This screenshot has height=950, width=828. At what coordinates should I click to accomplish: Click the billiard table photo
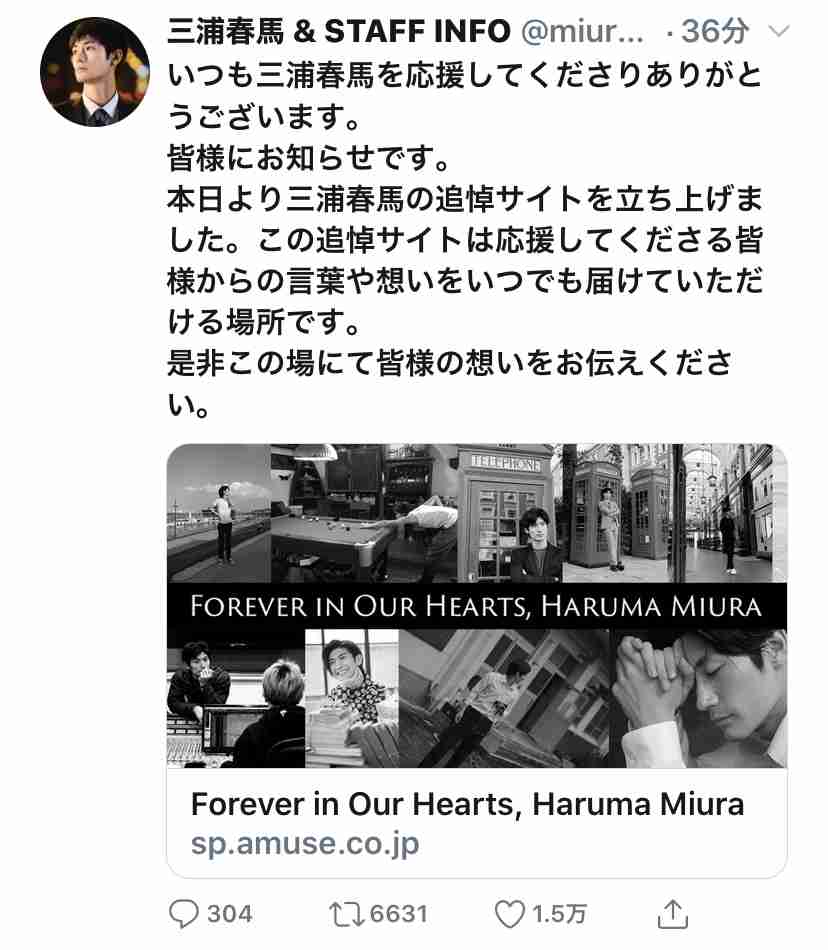pos(364,513)
